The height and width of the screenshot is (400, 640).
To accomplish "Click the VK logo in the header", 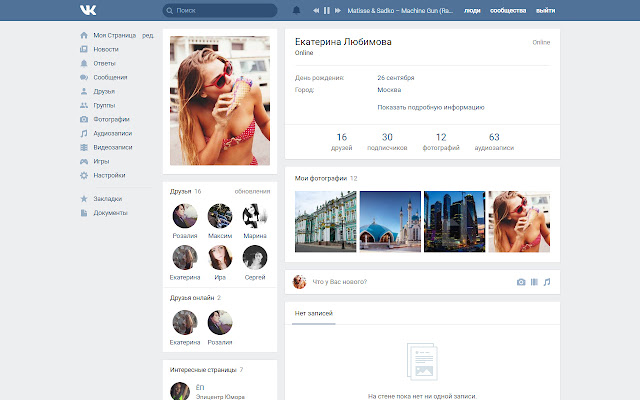I will pyautogui.click(x=89, y=10).
